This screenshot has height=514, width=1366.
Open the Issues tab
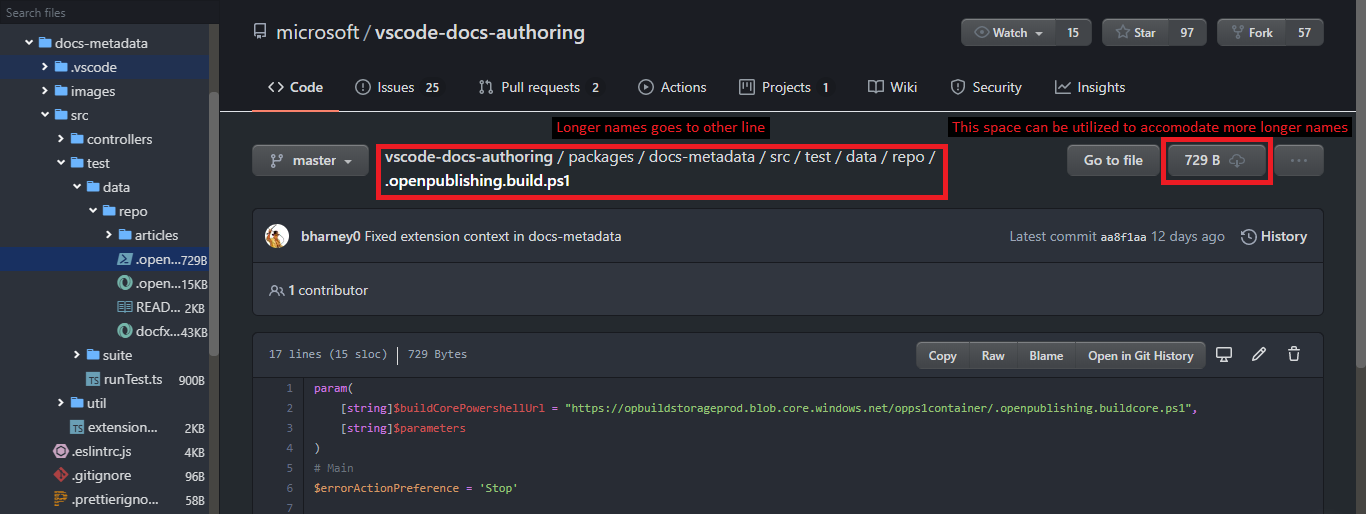[397, 87]
